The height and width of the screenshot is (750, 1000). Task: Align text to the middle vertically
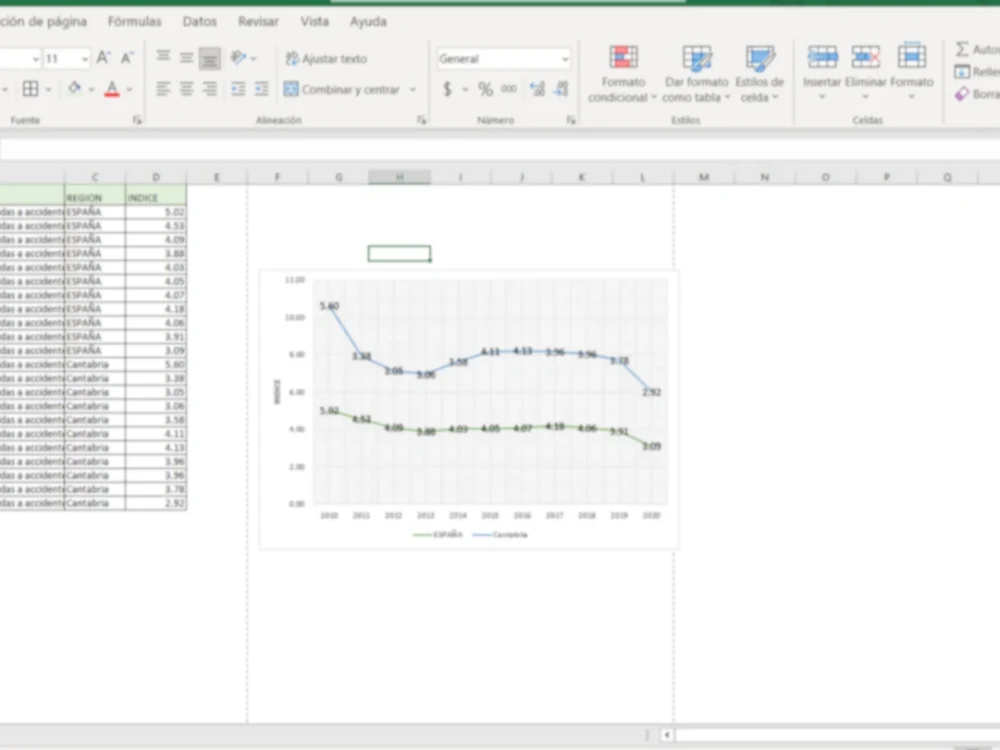[186, 58]
